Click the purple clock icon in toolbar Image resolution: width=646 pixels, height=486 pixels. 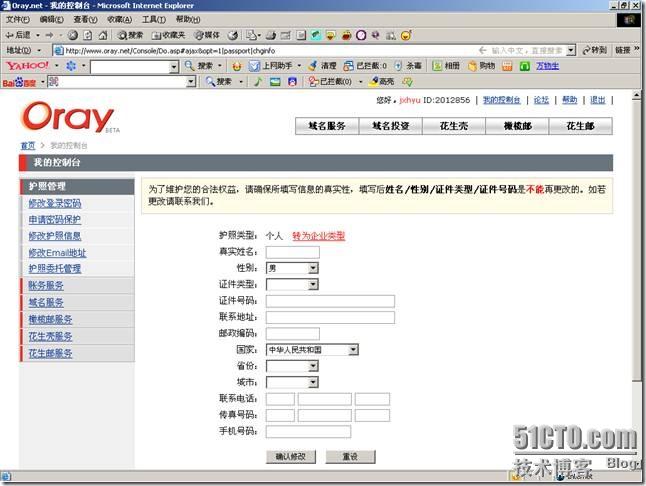coord(361,35)
